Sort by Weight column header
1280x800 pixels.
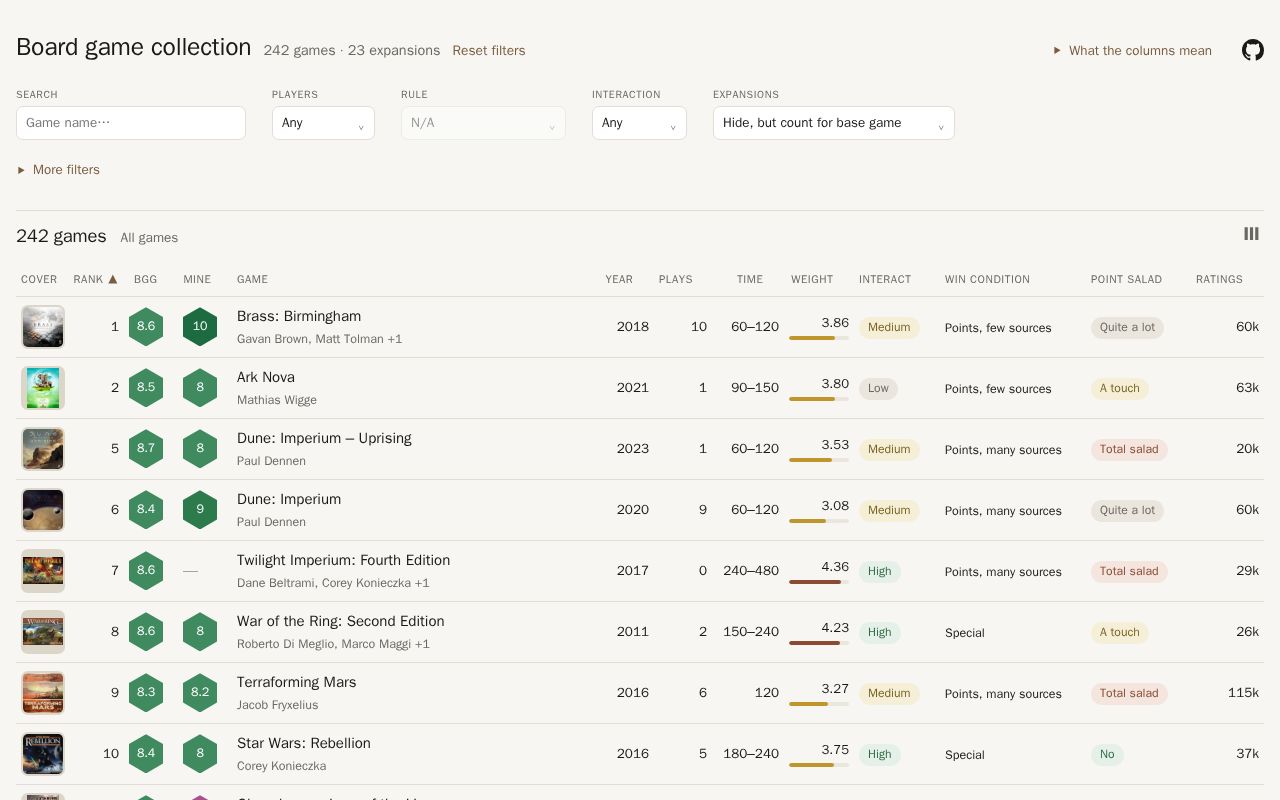click(812, 279)
